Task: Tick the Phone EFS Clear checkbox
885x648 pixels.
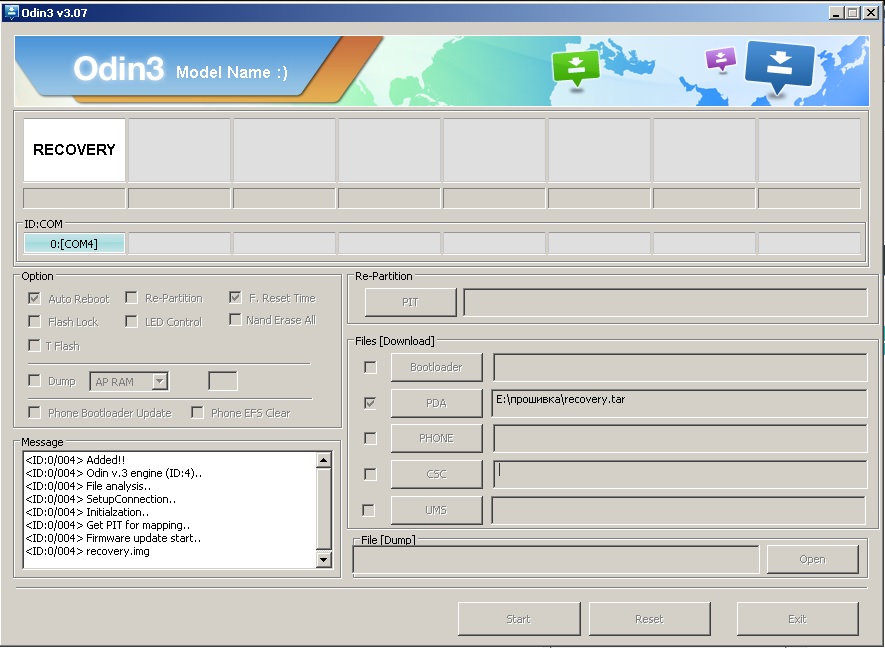Action: pyautogui.click(x=197, y=413)
